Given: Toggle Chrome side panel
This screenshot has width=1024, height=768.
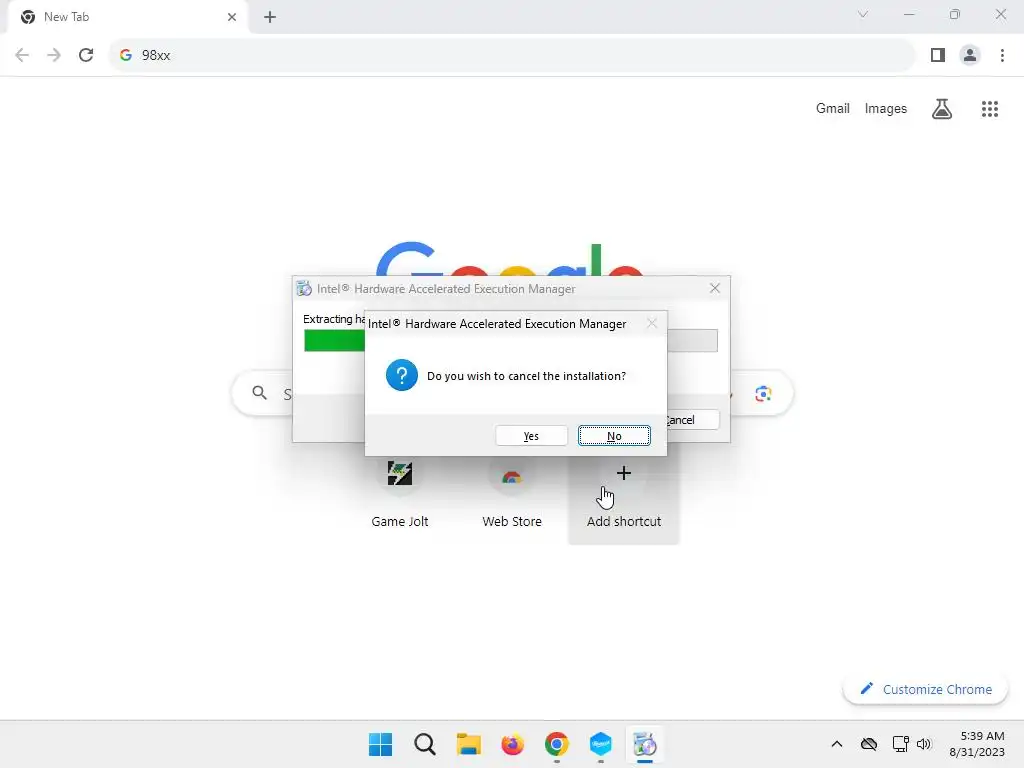Looking at the screenshot, I should click(938, 55).
